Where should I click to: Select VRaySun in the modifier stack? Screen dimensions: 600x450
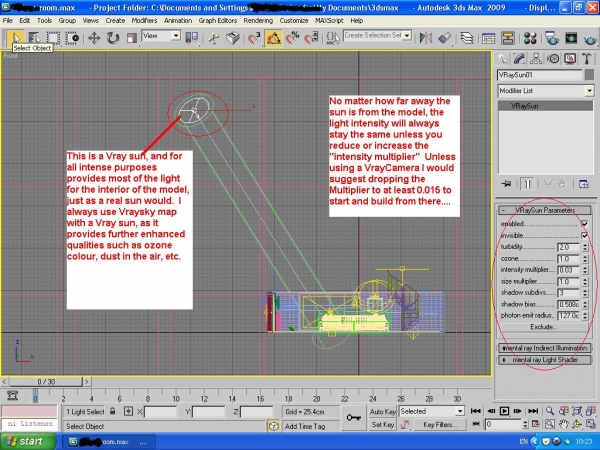pyautogui.click(x=546, y=106)
